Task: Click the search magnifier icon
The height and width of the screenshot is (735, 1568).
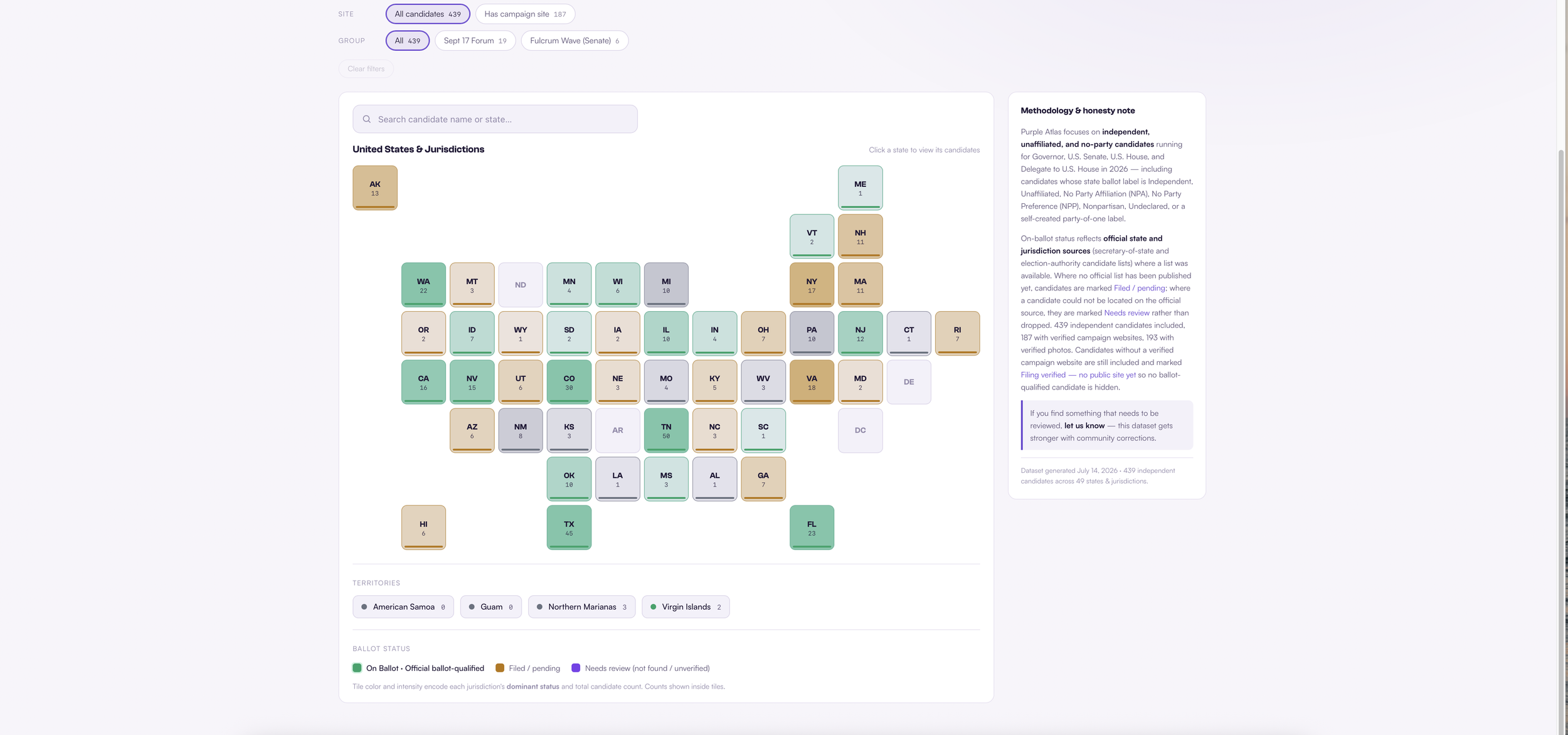Action: click(367, 119)
